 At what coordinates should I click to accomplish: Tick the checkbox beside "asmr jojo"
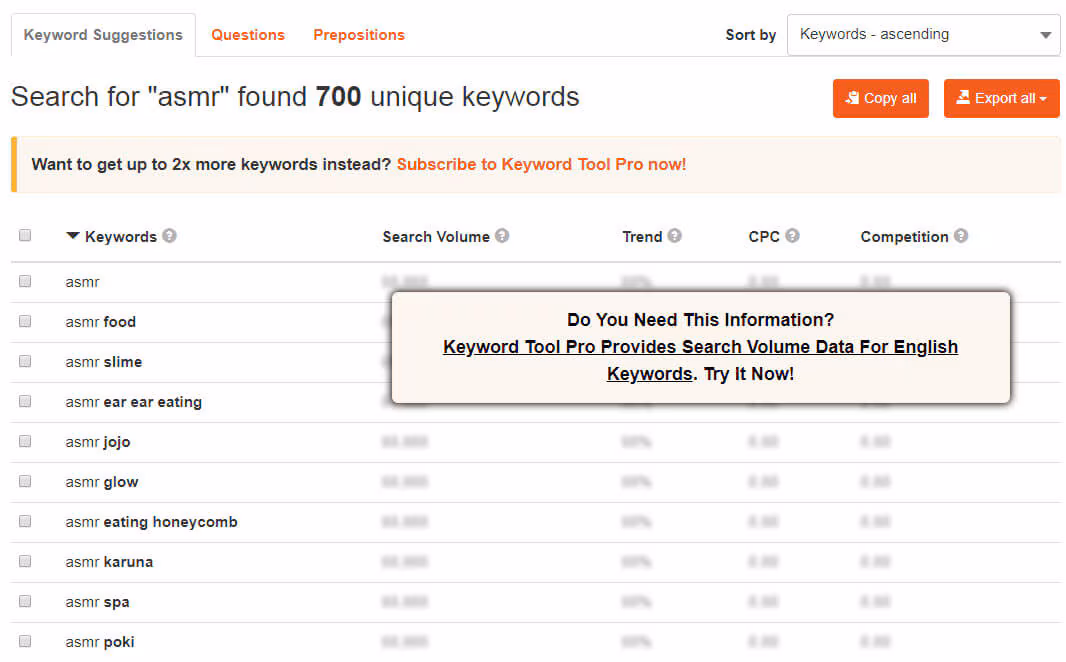pos(25,441)
